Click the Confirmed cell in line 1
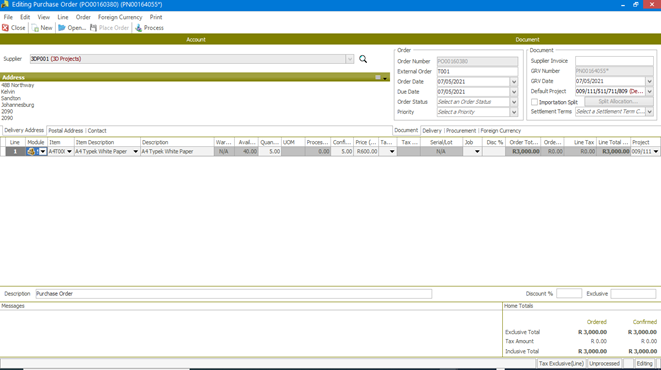The width and height of the screenshot is (661, 370). coord(342,152)
